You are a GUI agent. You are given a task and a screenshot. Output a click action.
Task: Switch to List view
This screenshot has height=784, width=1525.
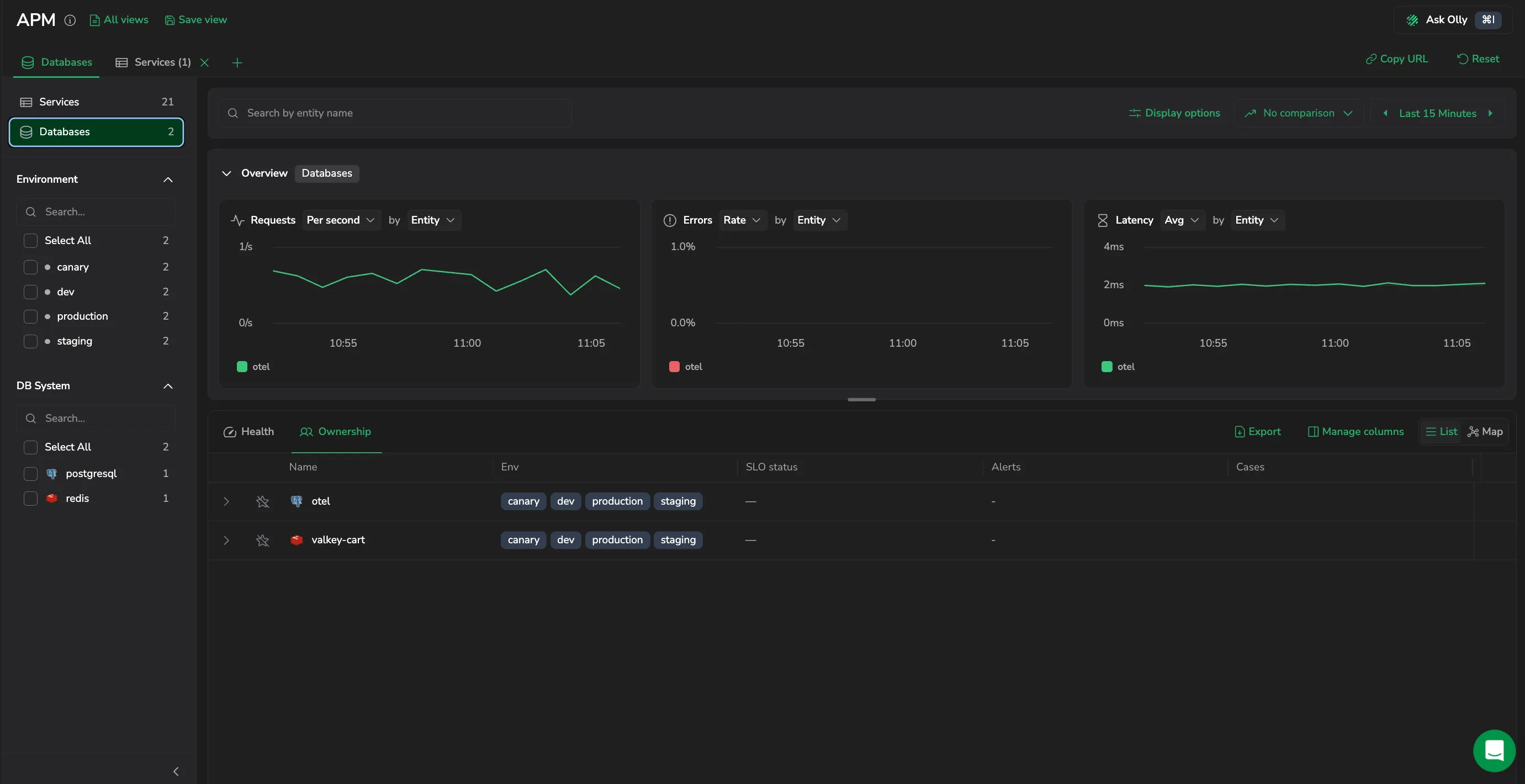1441,432
